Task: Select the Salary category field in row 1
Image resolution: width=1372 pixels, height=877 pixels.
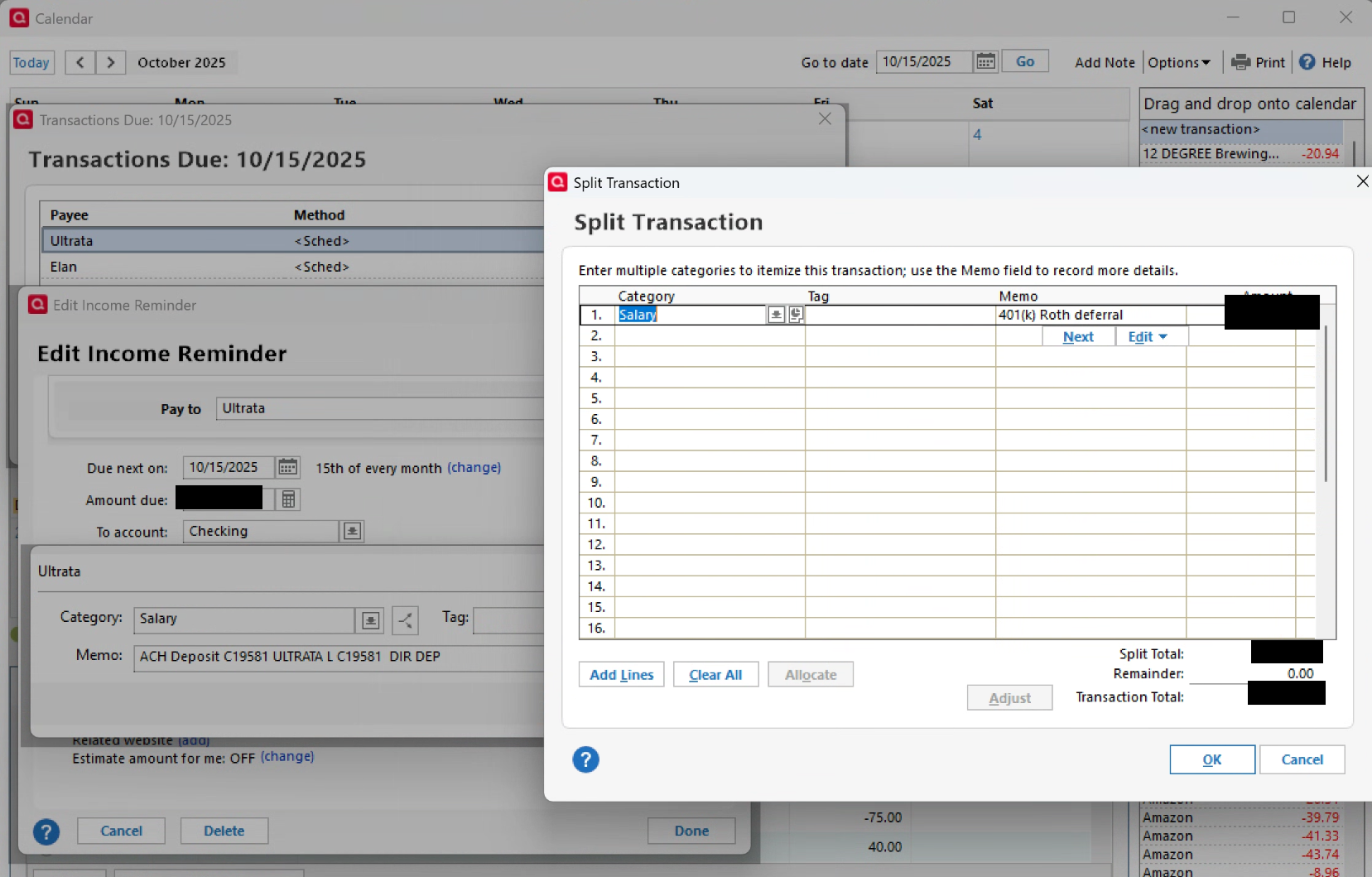Action: (x=691, y=315)
